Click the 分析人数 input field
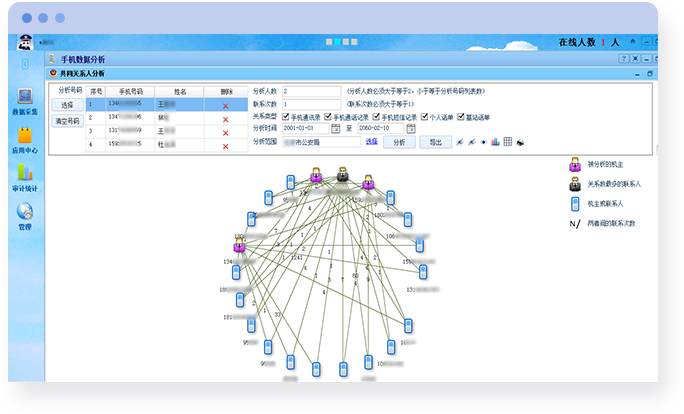 pos(312,91)
